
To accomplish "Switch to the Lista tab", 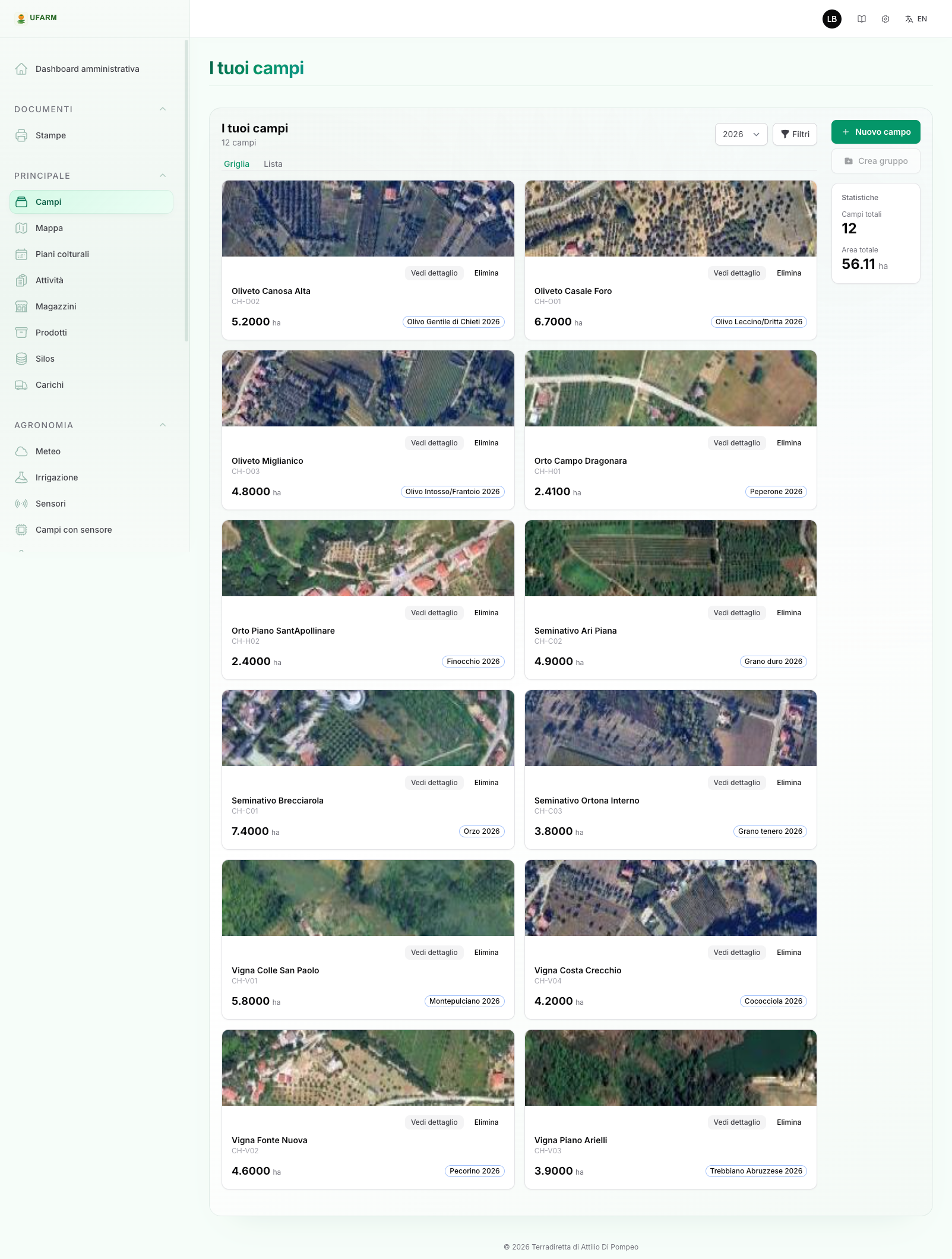I will coord(273,164).
